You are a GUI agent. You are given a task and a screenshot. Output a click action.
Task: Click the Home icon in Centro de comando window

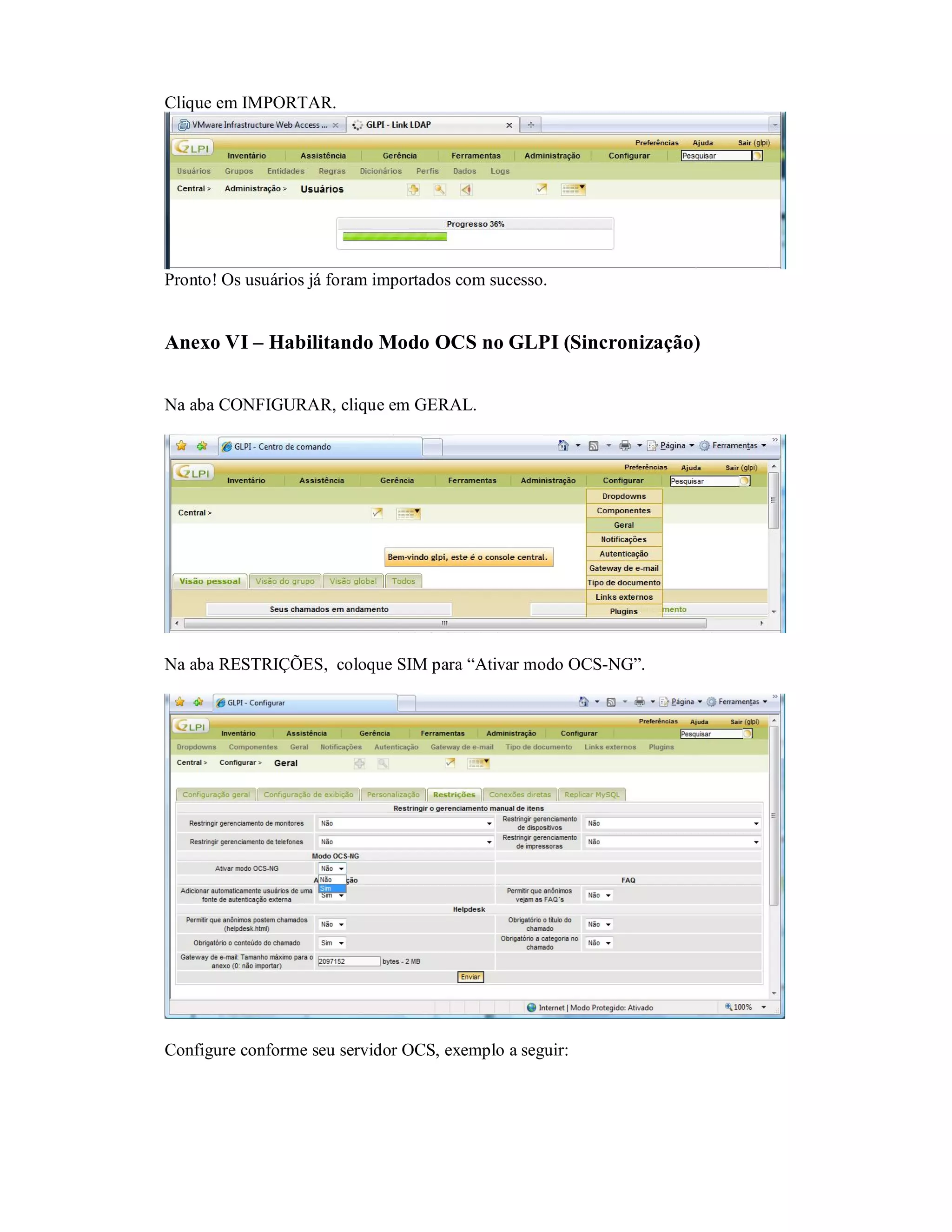(563, 446)
